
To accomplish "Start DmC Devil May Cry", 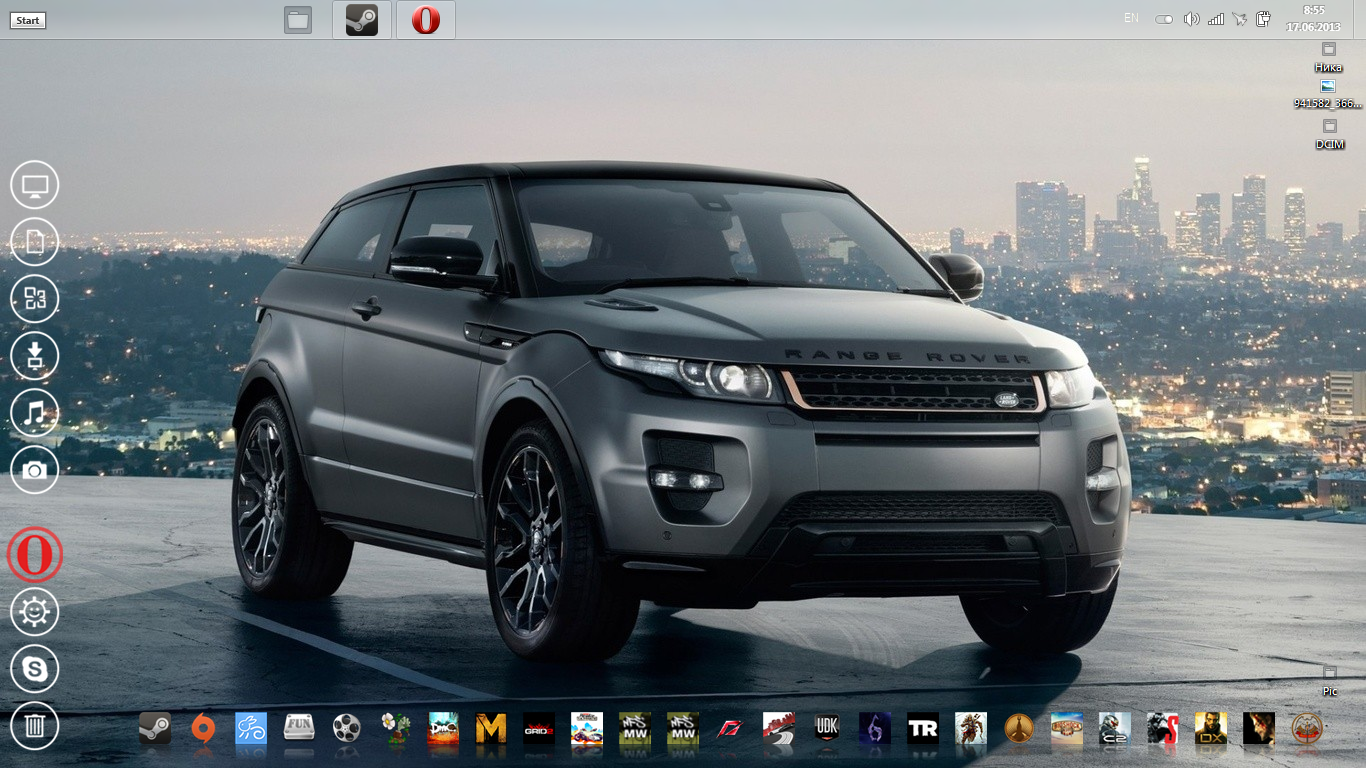I will point(443,728).
